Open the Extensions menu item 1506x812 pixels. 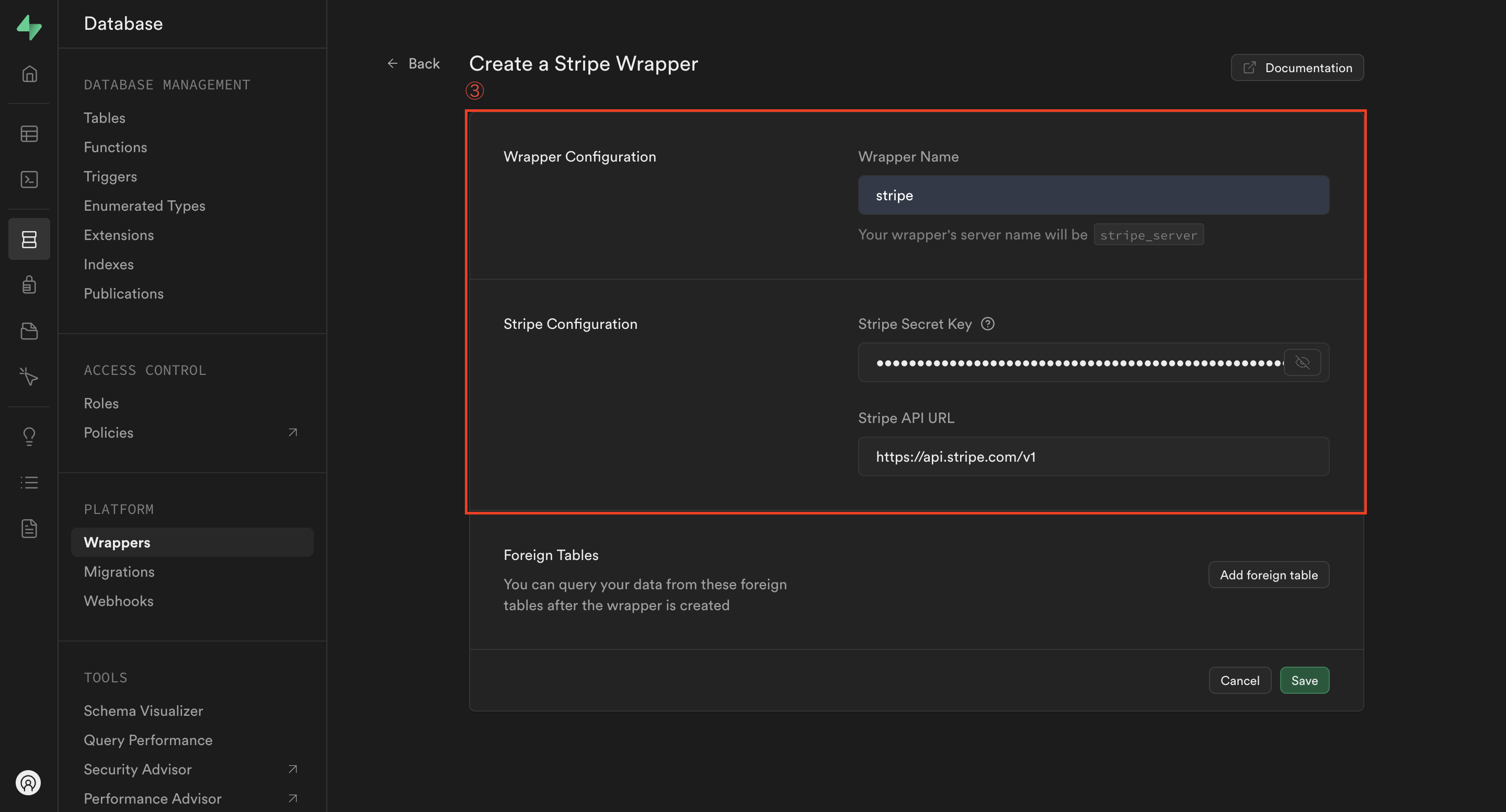pos(119,235)
